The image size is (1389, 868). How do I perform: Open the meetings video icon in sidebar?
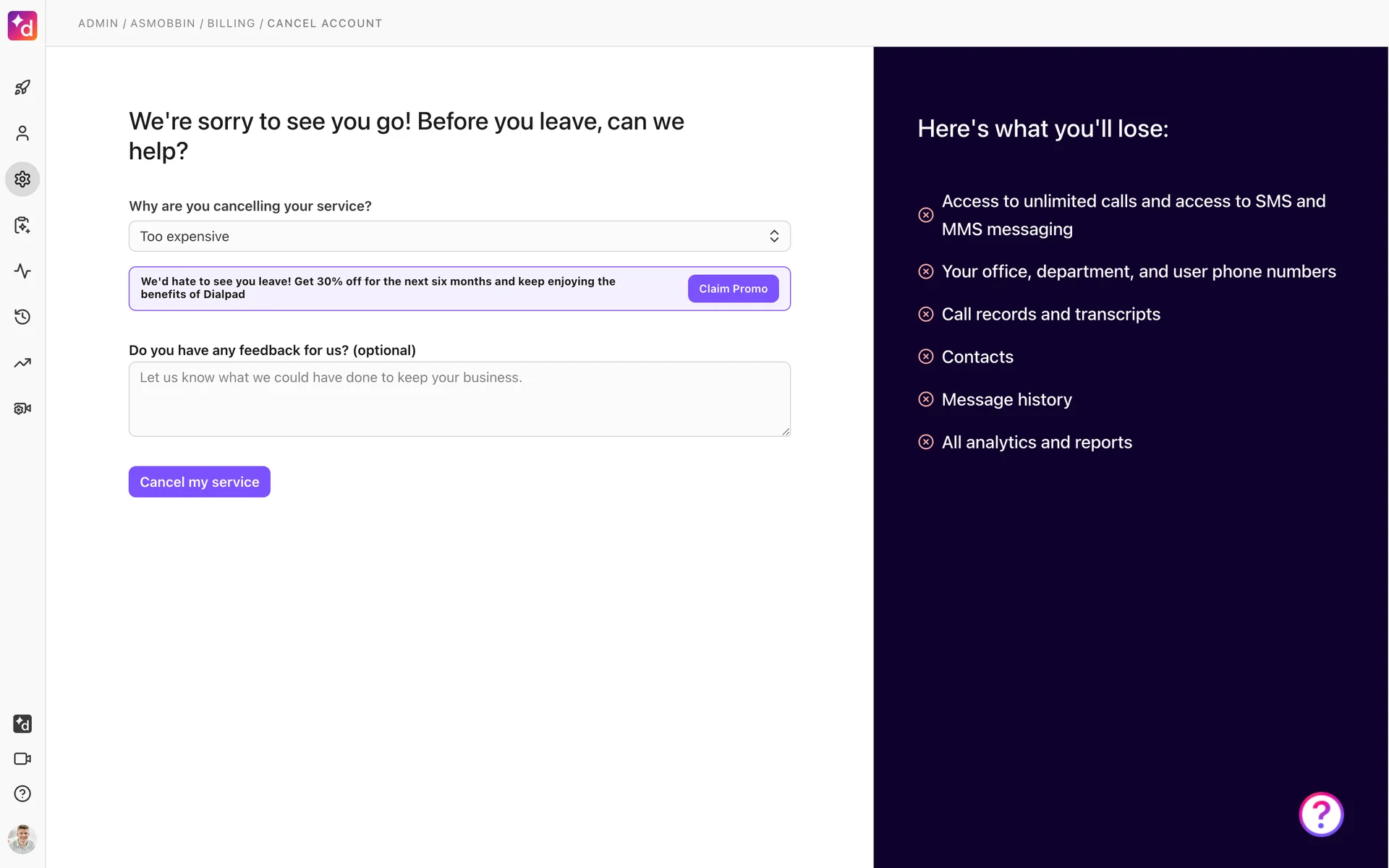(22, 759)
